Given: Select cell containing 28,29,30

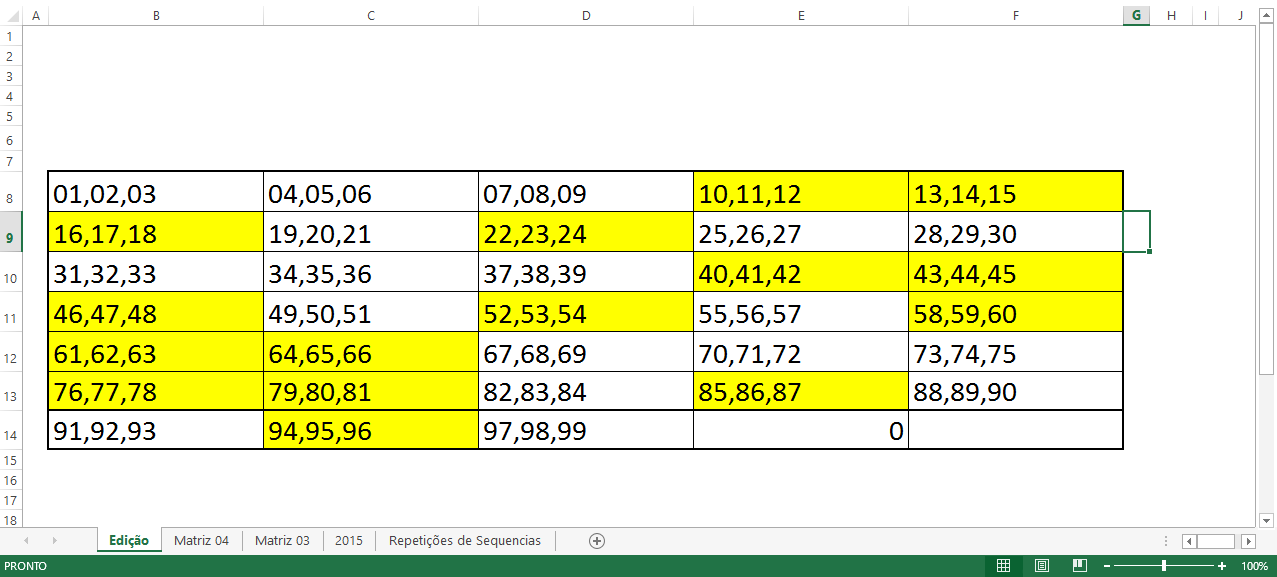Looking at the screenshot, I should click(x=1016, y=232).
